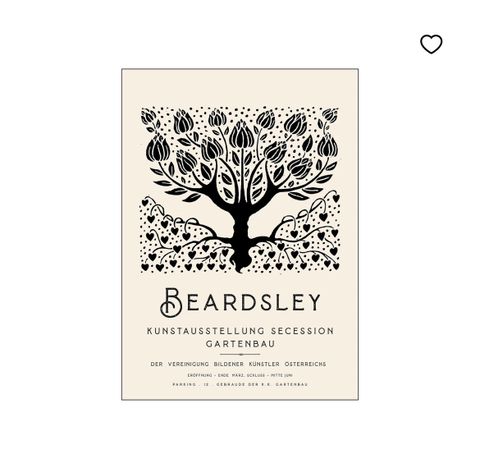Click the central tulip flower atop tree
The width and height of the screenshot is (480, 473).
pyautogui.click(x=242, y=135)
